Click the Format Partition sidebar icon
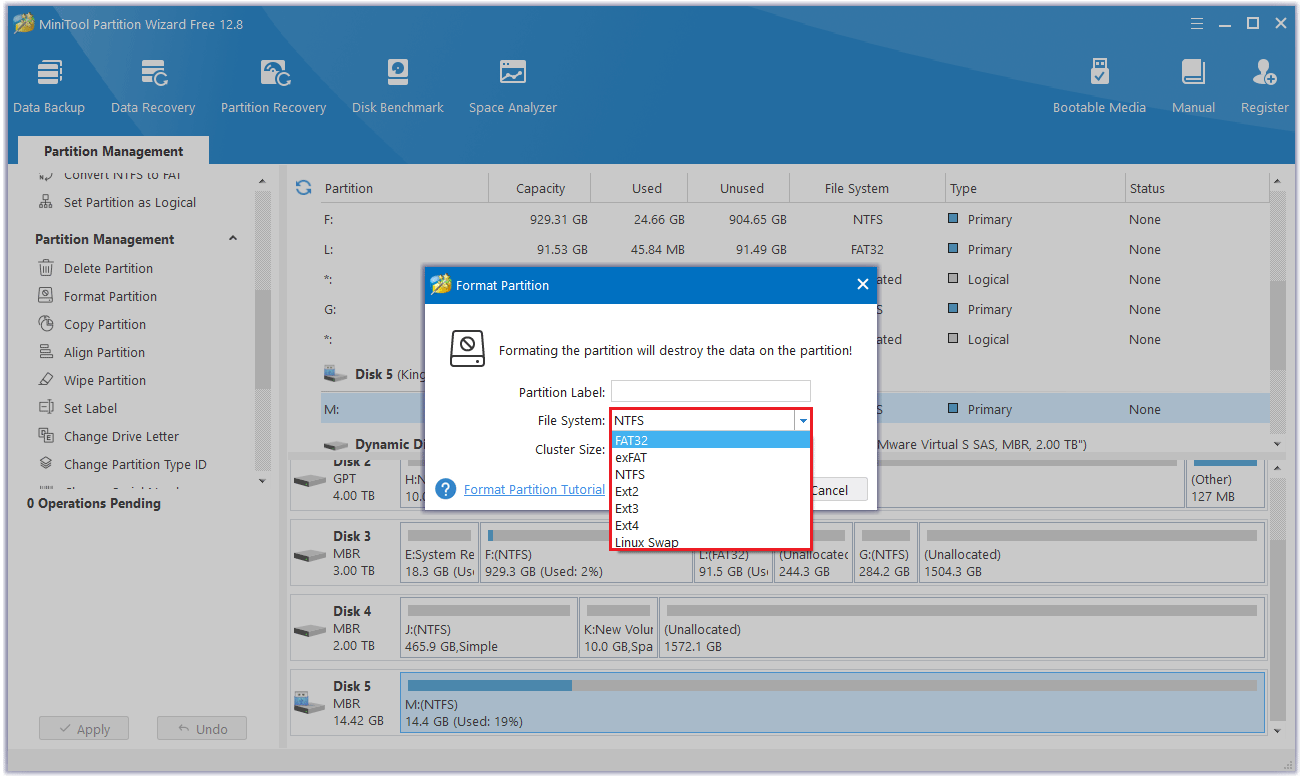This screenshot has width=1300, height=777. 46,296
